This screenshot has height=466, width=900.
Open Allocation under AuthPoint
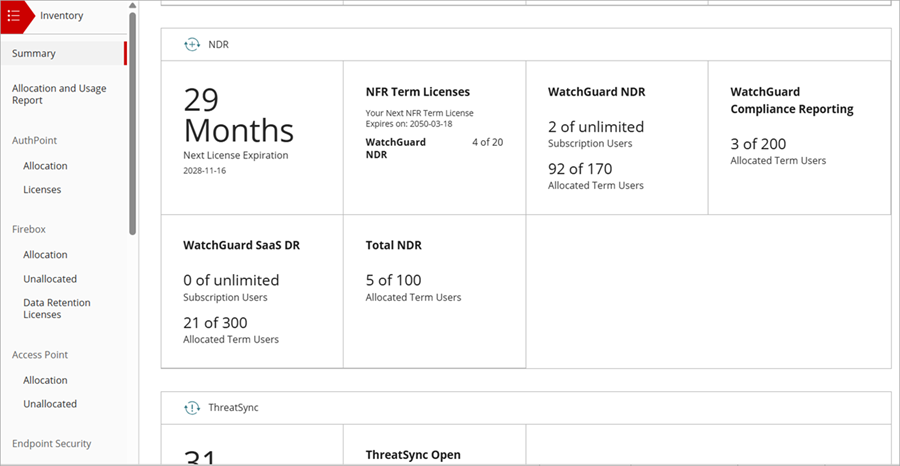pyautogui.click(x=45, y=166)
